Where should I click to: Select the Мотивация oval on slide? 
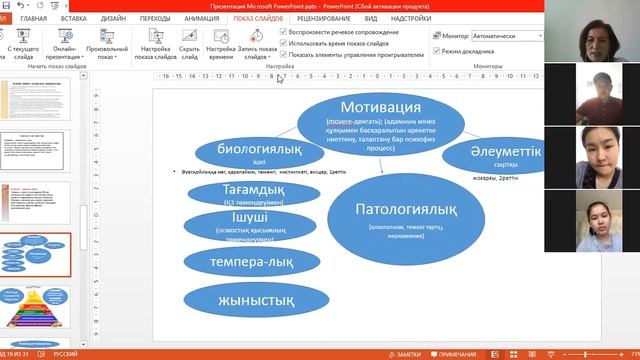tap(380, 124)
